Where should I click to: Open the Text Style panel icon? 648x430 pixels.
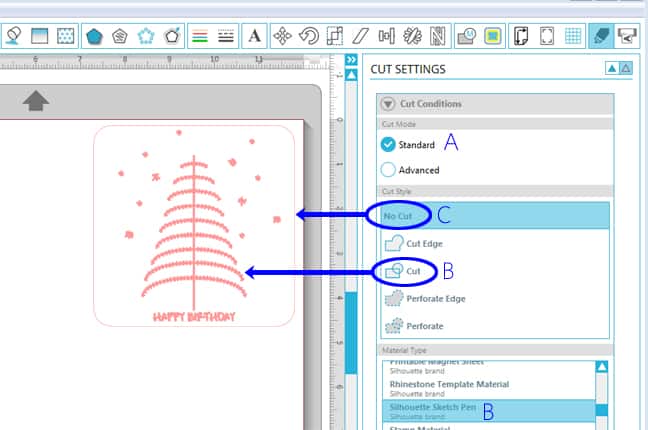coord(255,36)
